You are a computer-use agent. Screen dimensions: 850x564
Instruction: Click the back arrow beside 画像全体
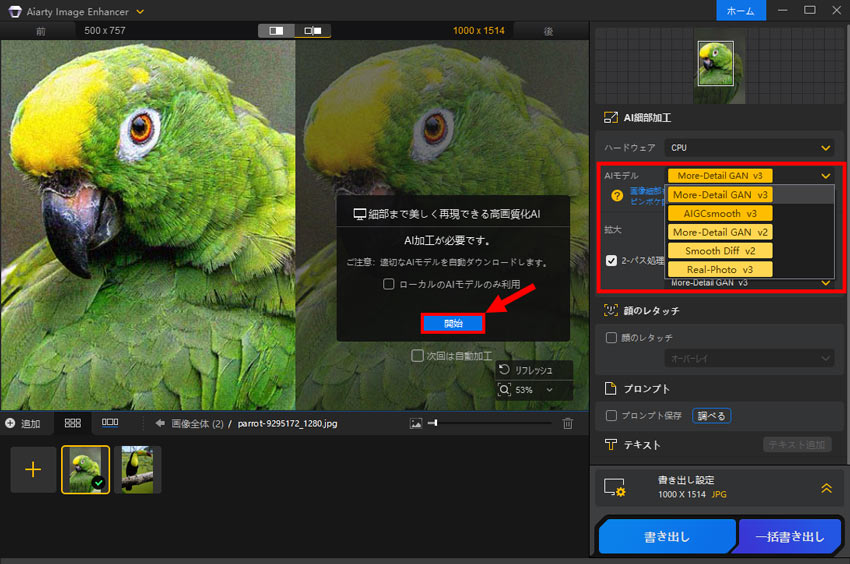point(160,423)
